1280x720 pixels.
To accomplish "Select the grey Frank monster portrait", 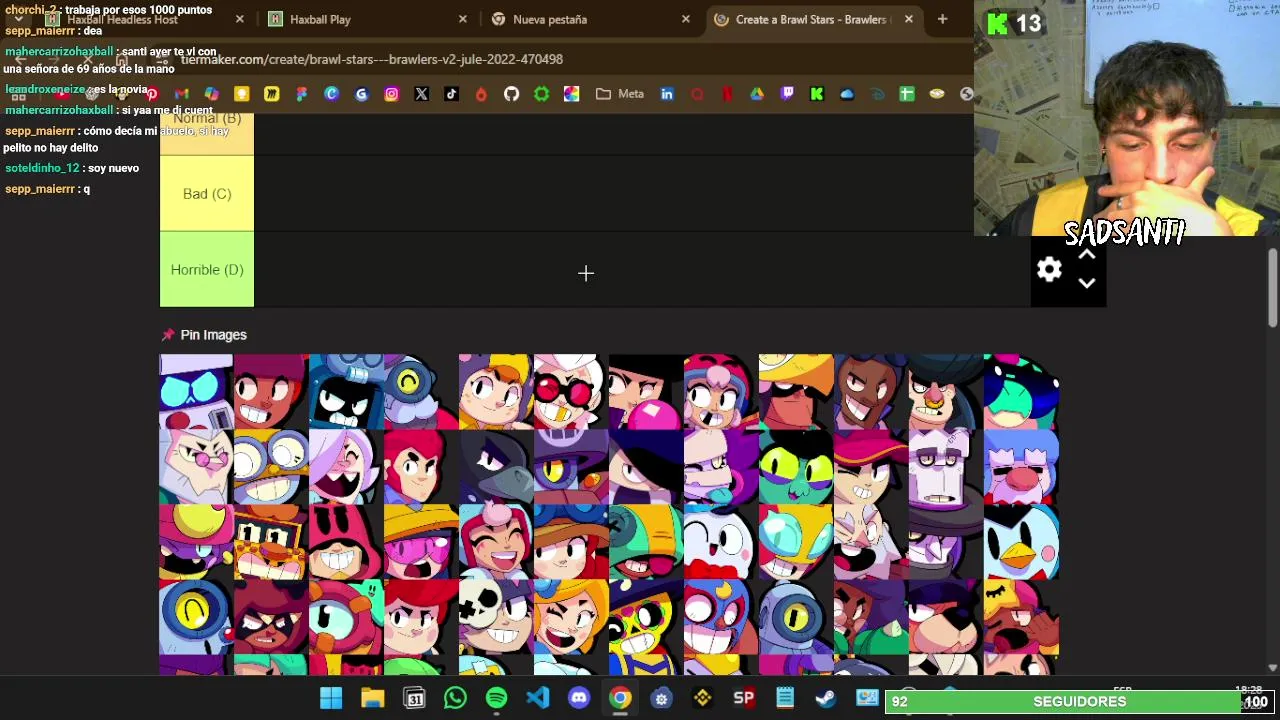I will [x=946, y=466].
